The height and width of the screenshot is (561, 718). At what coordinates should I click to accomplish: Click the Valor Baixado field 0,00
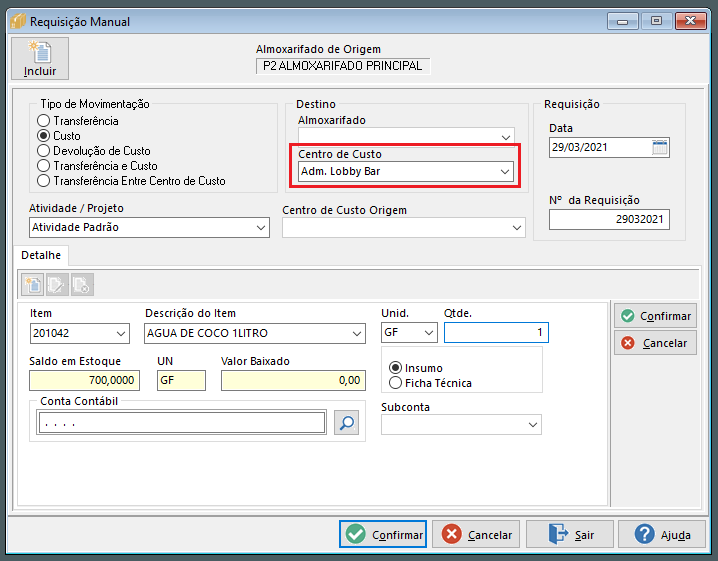pyautogui.click(x=293, y=381)
